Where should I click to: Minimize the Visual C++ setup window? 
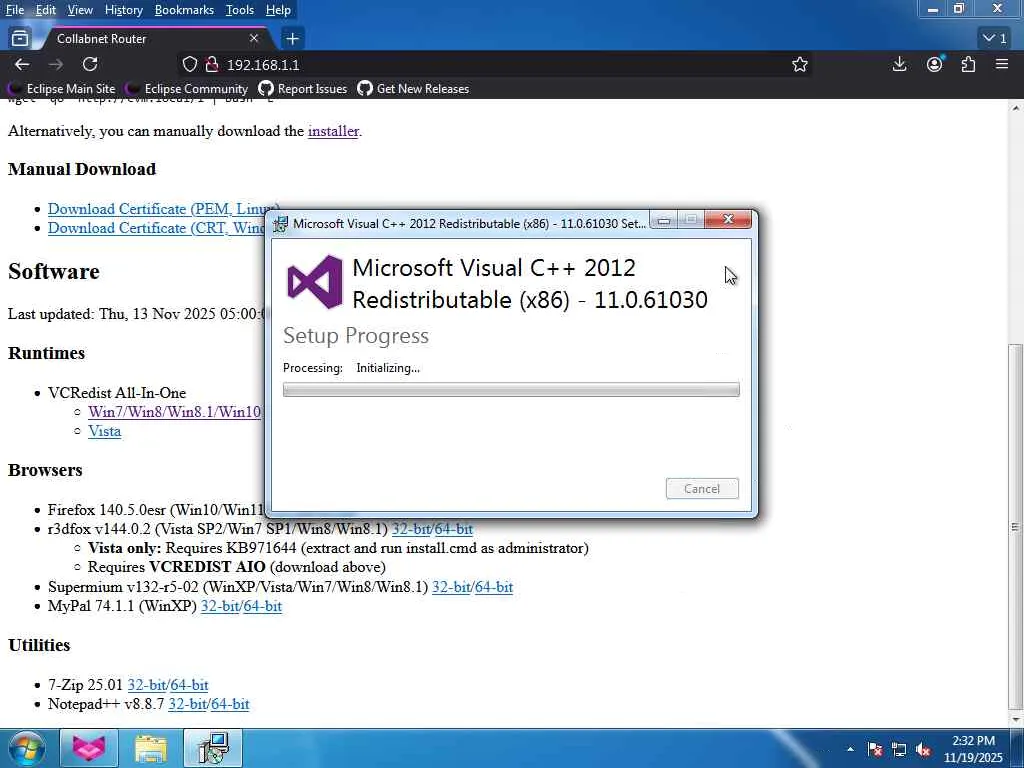tap(664, 220)
